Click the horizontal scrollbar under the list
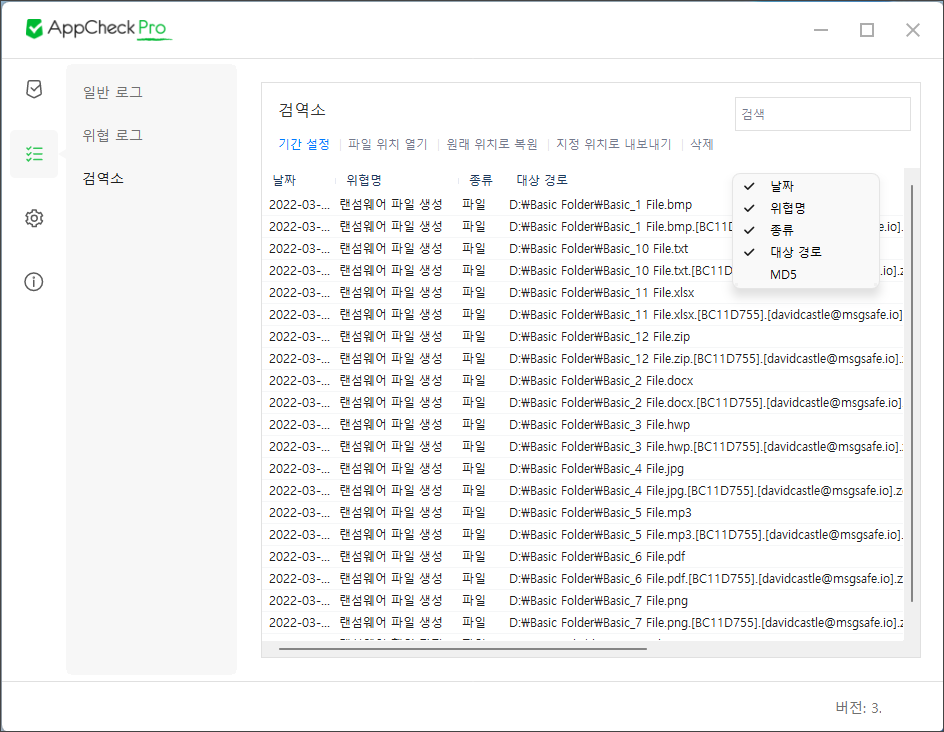Screen dimensions: 944x732 (x=462, y=648)
